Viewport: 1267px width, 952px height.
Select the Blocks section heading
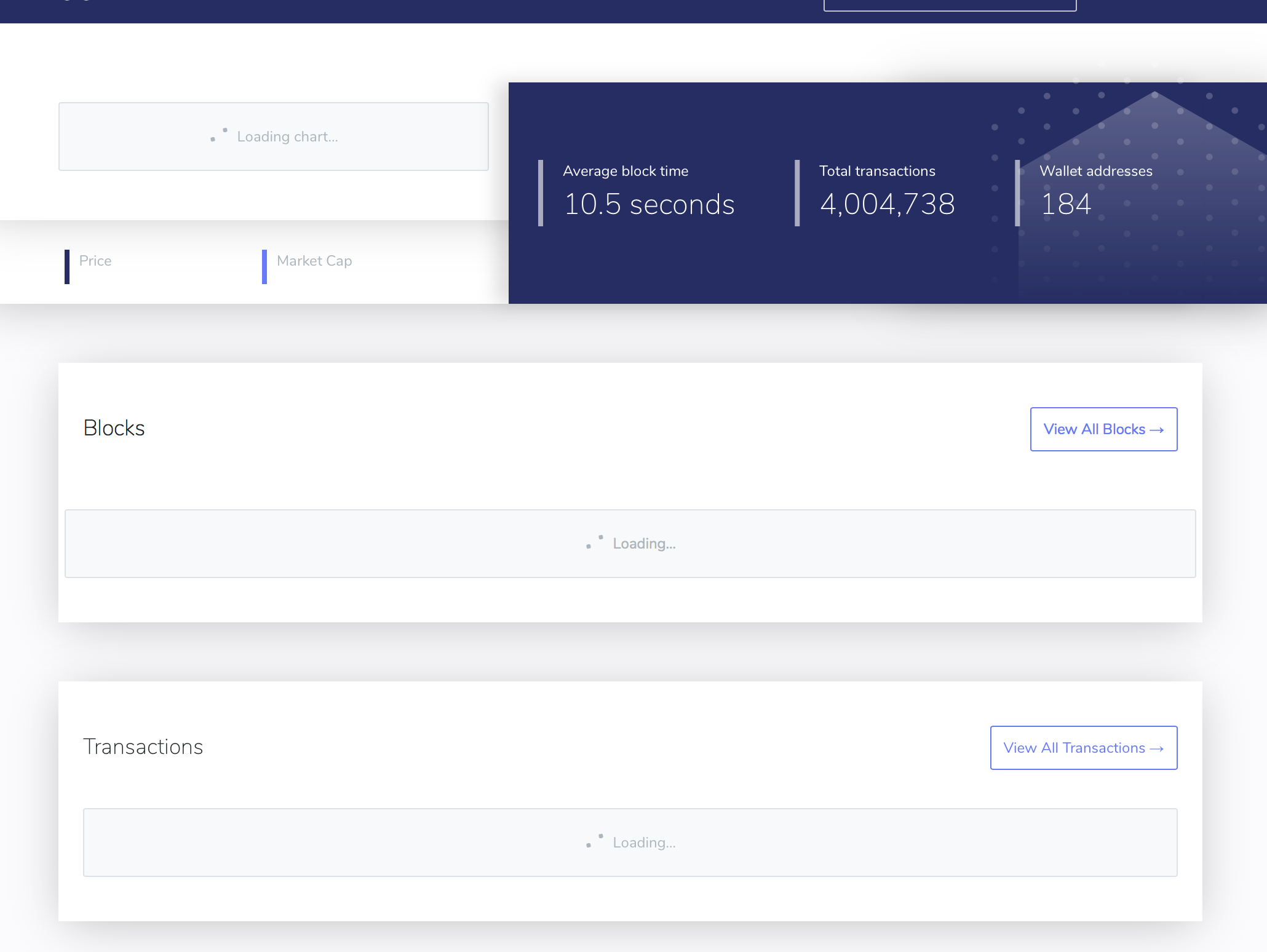tap(114, 428)
